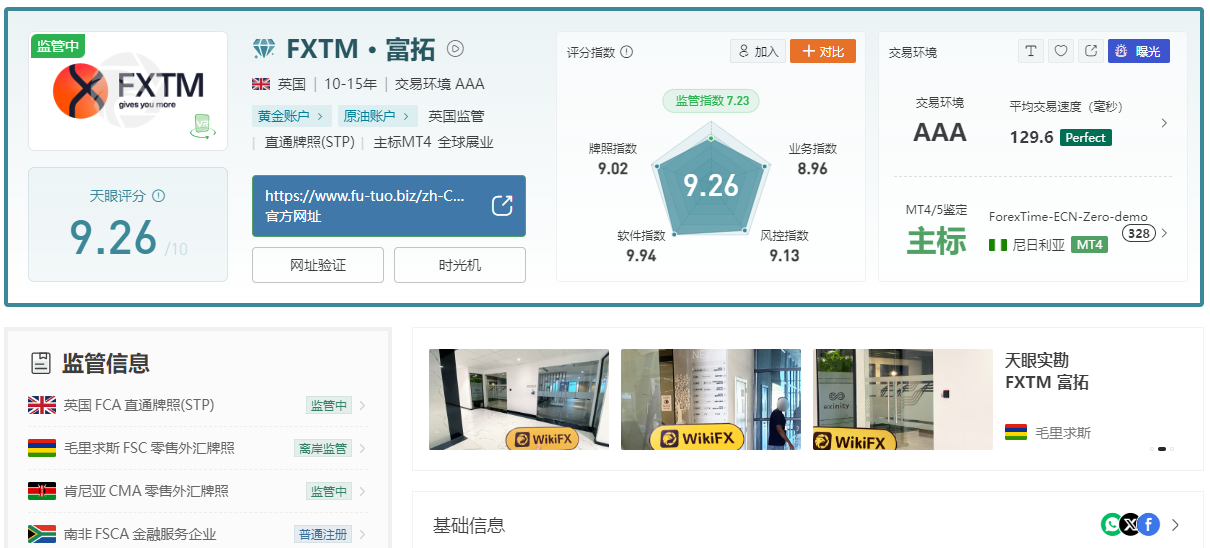Click the 业务指数 8.96 value
The height and width of the screenshot is (548, 1210).
pyautogui.click(x=812, y=168)
